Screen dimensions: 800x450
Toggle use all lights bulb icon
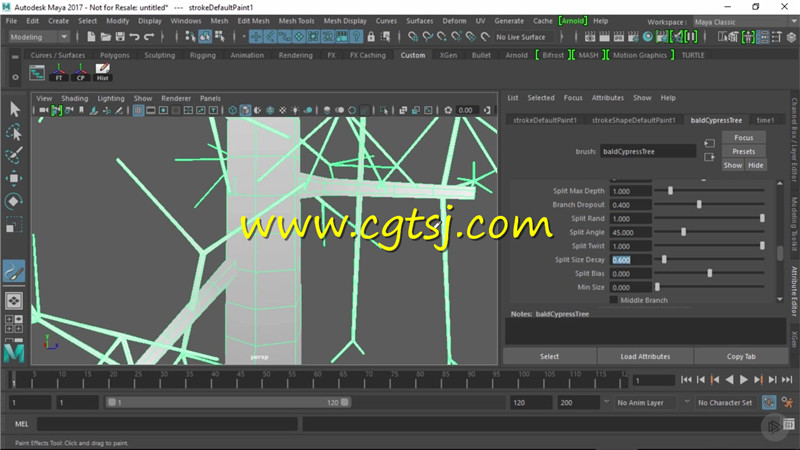tap(295, 110)
